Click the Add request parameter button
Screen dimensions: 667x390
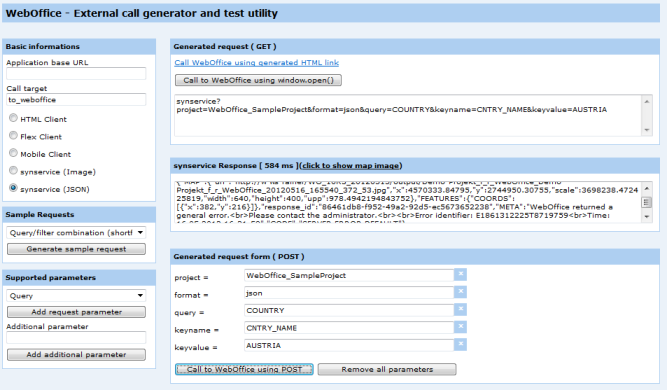(x=76, y=312)
